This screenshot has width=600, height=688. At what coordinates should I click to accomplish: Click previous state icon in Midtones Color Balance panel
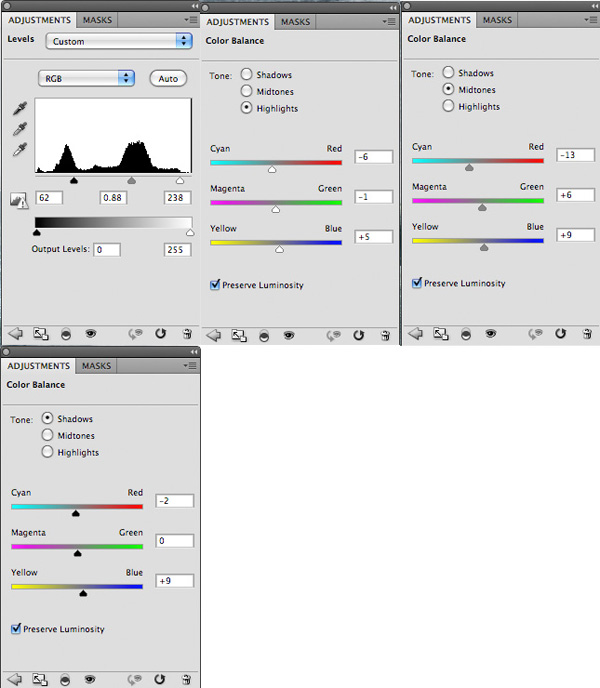[x=535, y=334]
